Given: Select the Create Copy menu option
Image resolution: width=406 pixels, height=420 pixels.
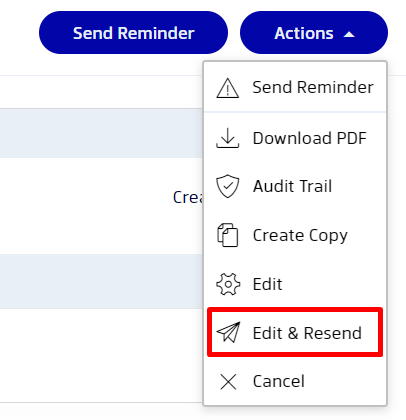Looking at the screenshot, I should pyautogui.click(x=295, y=235).
